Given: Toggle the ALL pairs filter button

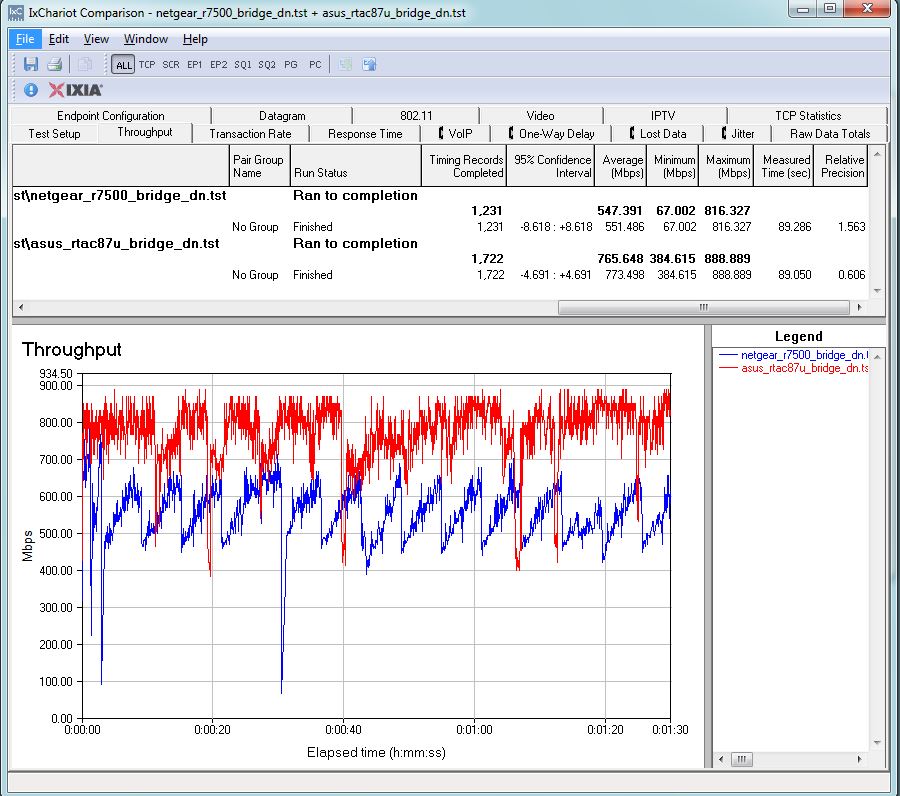Looking at the screenshot, I should [x=123, y=65].
